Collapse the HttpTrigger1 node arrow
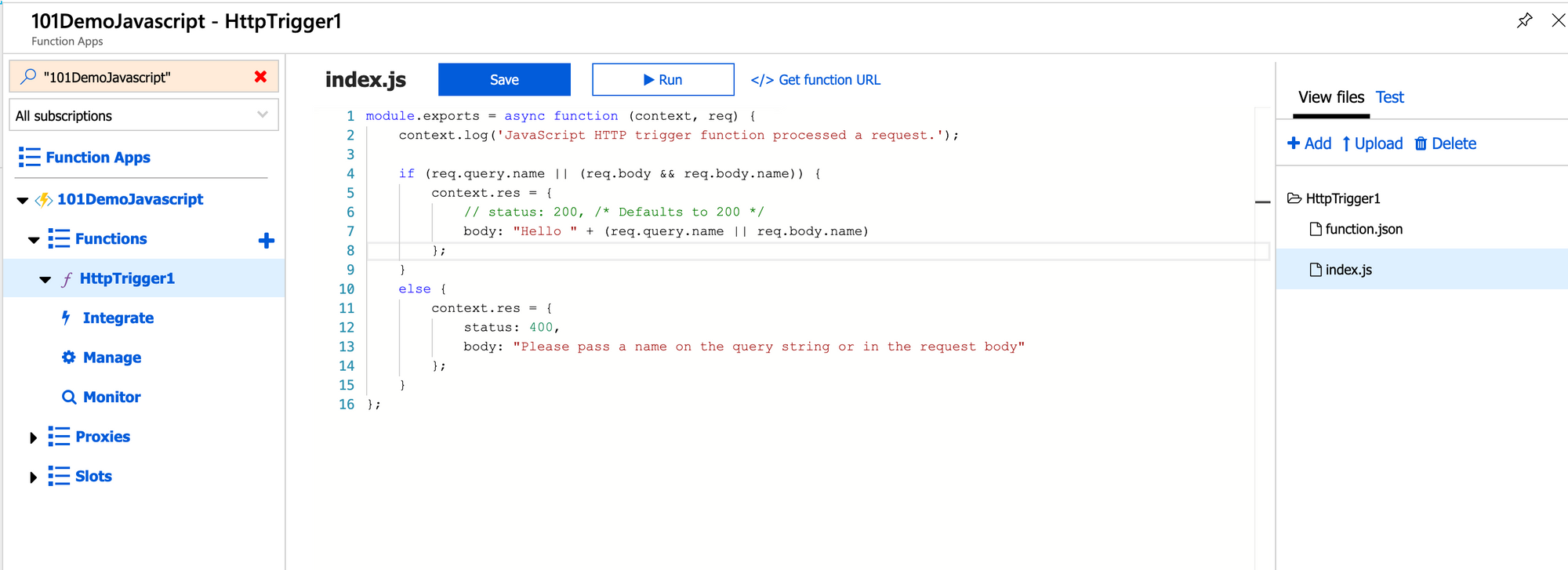Viewport: 1568px width, 570px height. (x=45, y=279)
